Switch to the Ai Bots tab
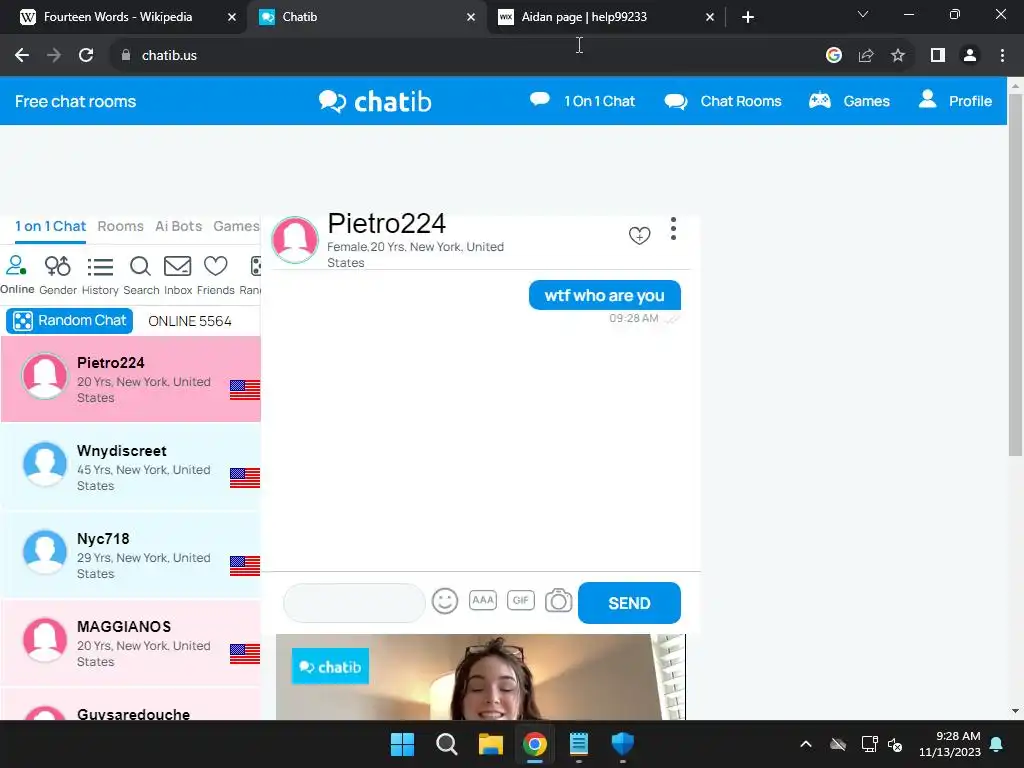The width and height of the screenshot is (1024, 768). click(x=178, y=226)
